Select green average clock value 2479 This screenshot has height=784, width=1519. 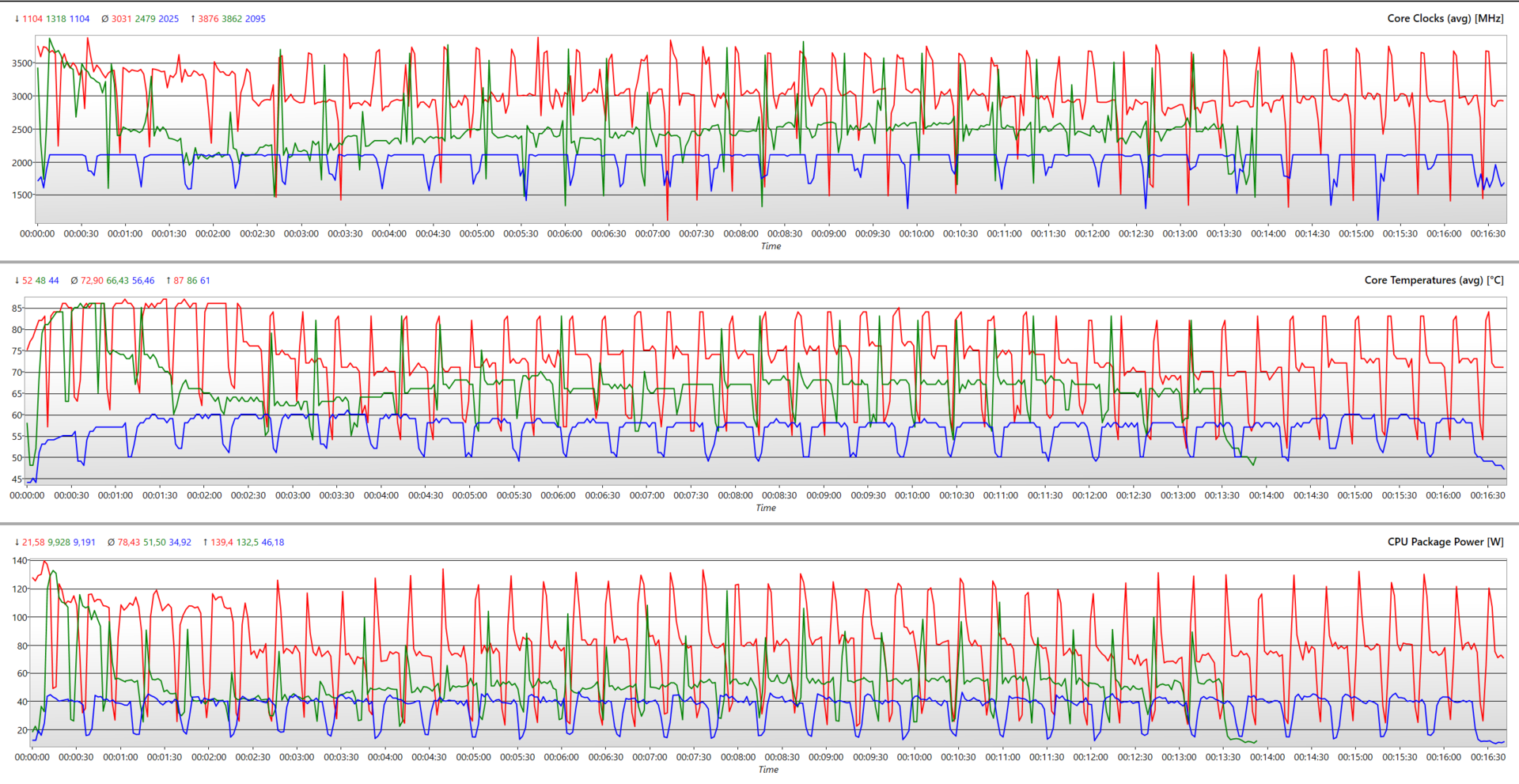click(146, 19)
